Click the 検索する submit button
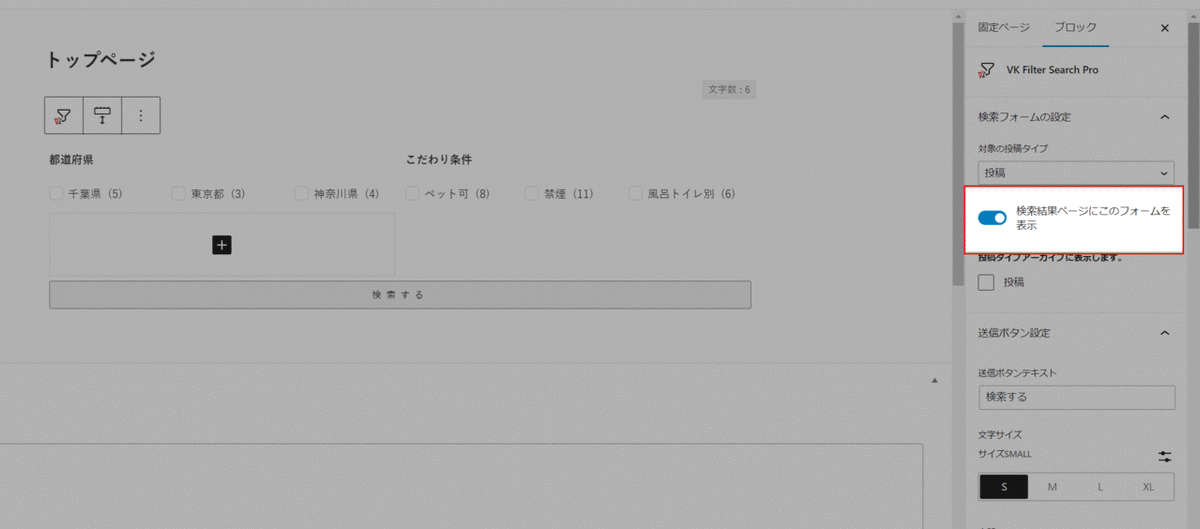 (x=400, y=295)
